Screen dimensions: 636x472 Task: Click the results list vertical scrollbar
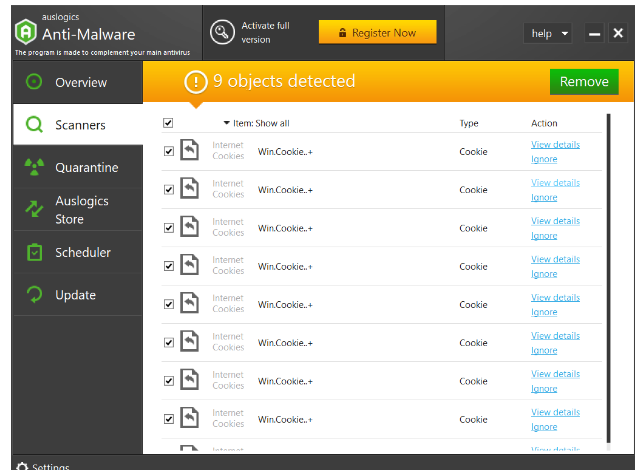(608, 278)
